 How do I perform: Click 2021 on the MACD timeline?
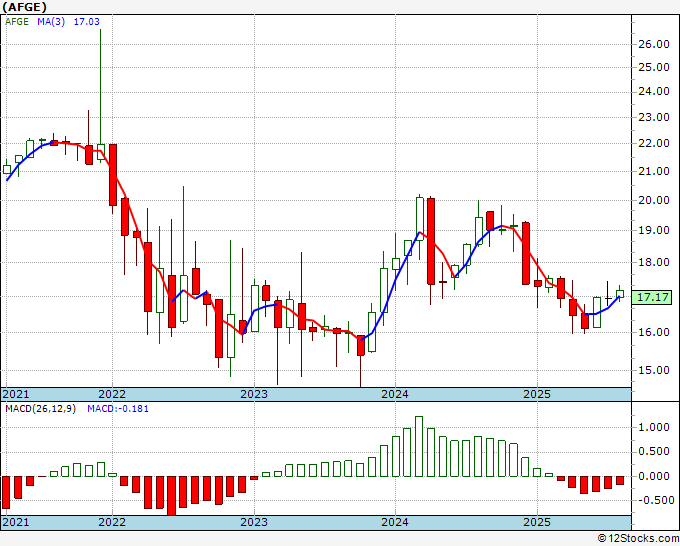click(x=16, y=522)
